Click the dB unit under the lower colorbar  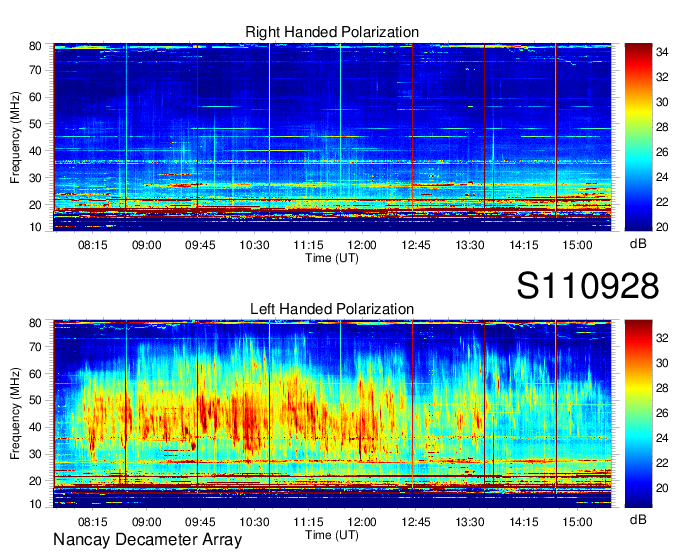pos(638,520)
